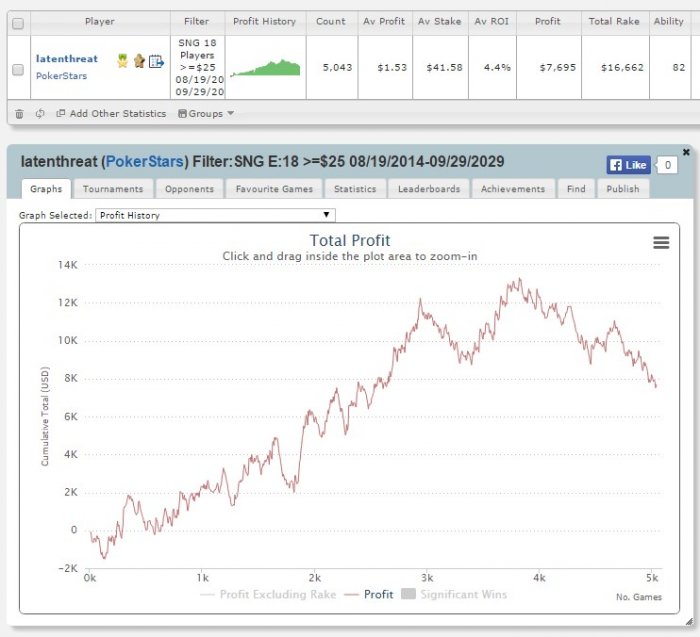Viewport: 700px width, 637px height.
Task: Switch to the Leaderboards tab
Action: (x=429, y=189)
